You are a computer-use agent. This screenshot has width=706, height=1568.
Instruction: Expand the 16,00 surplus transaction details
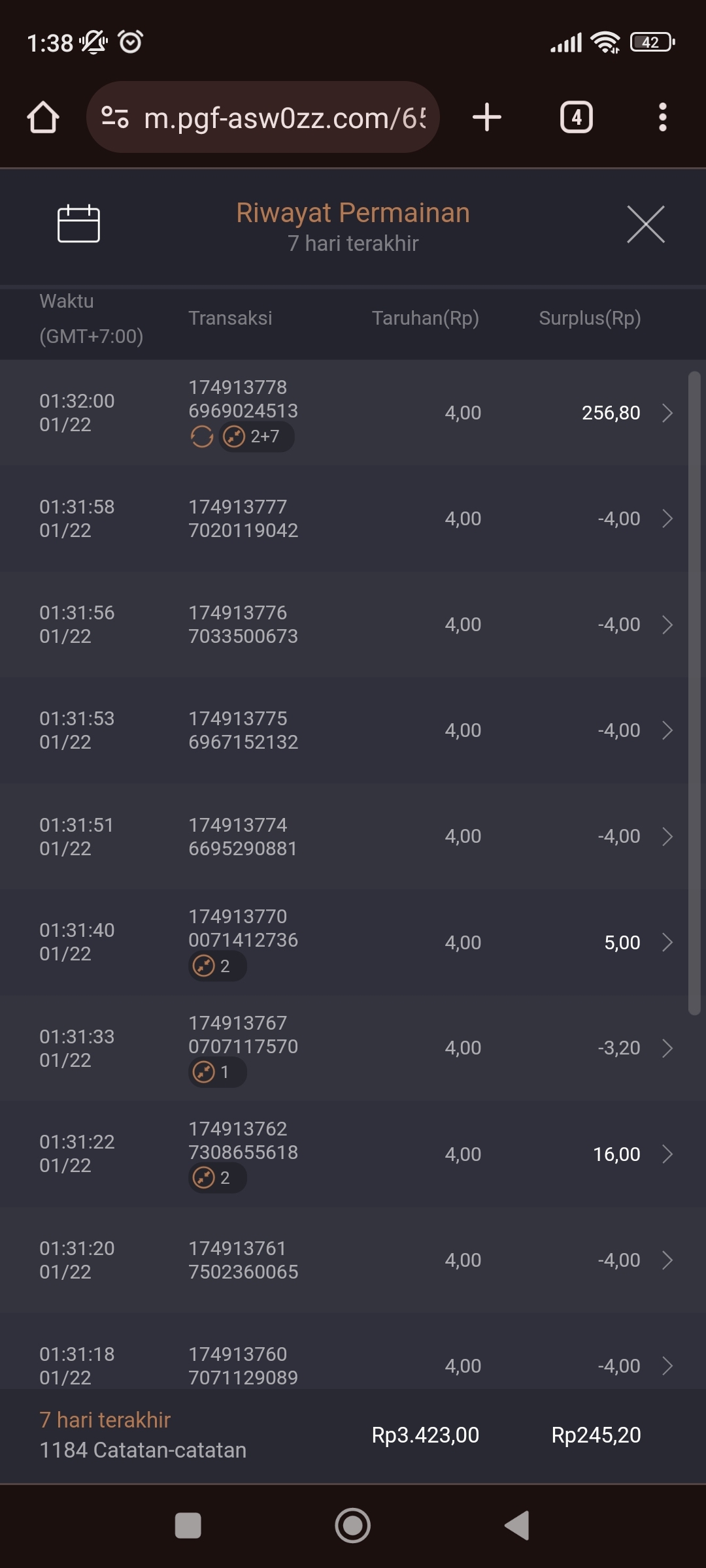pos(667,1154)
